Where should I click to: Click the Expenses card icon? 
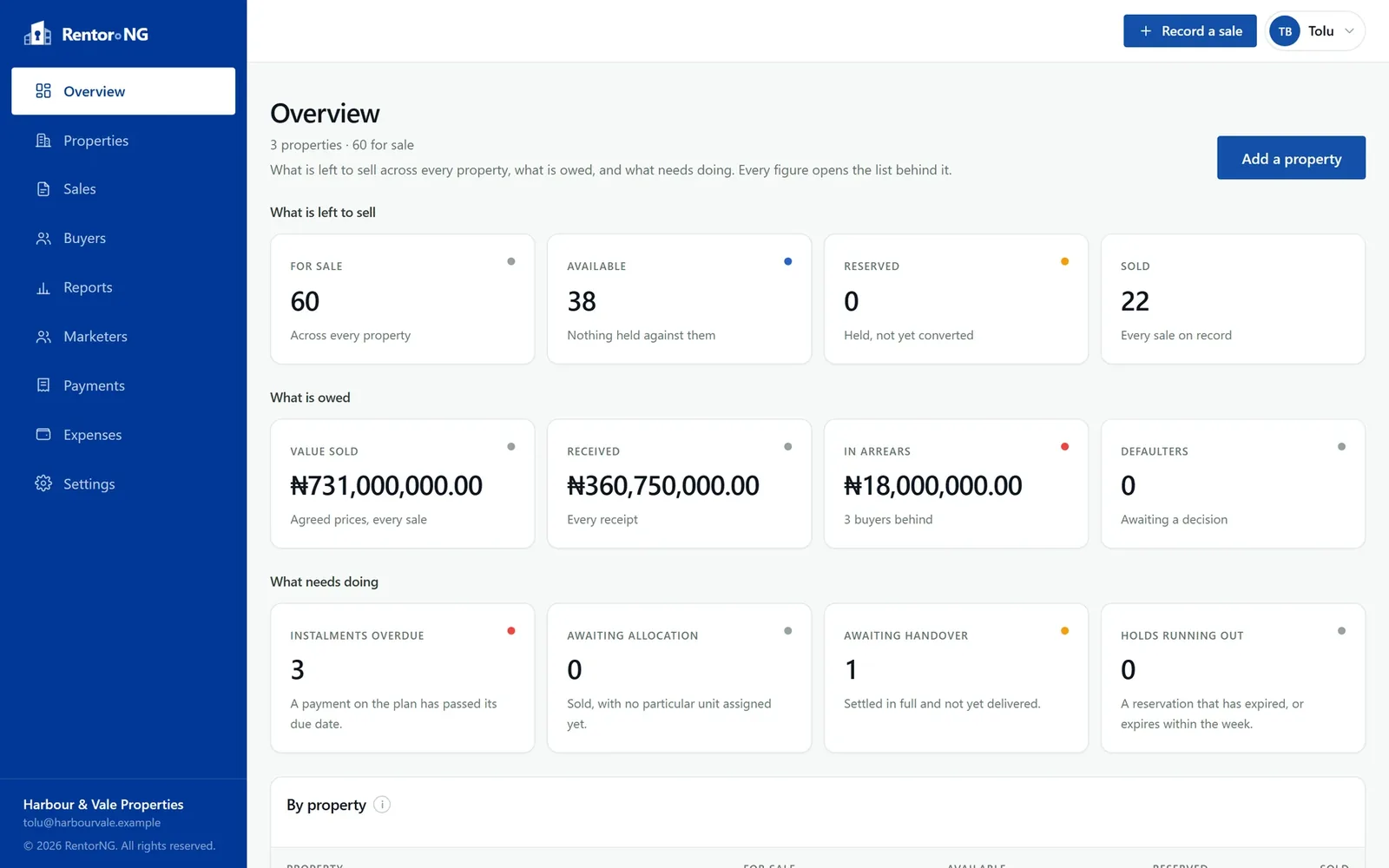[43, 434]
